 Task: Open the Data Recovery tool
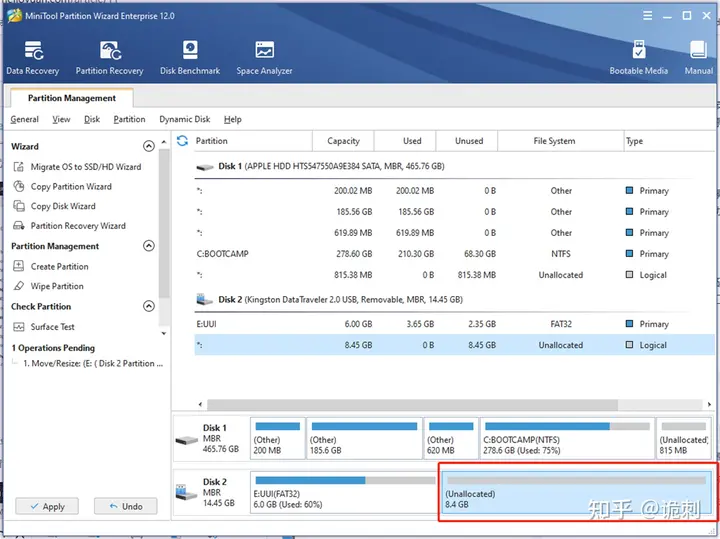tap(33, 58)
